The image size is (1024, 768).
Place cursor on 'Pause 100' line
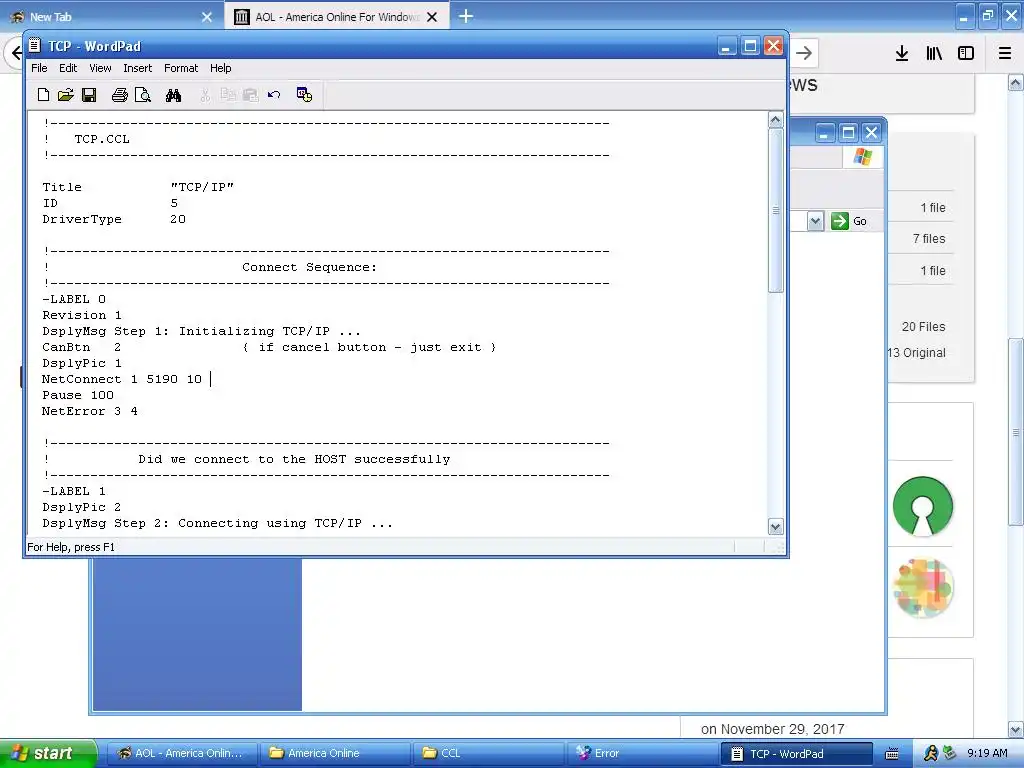pos(78,395)
